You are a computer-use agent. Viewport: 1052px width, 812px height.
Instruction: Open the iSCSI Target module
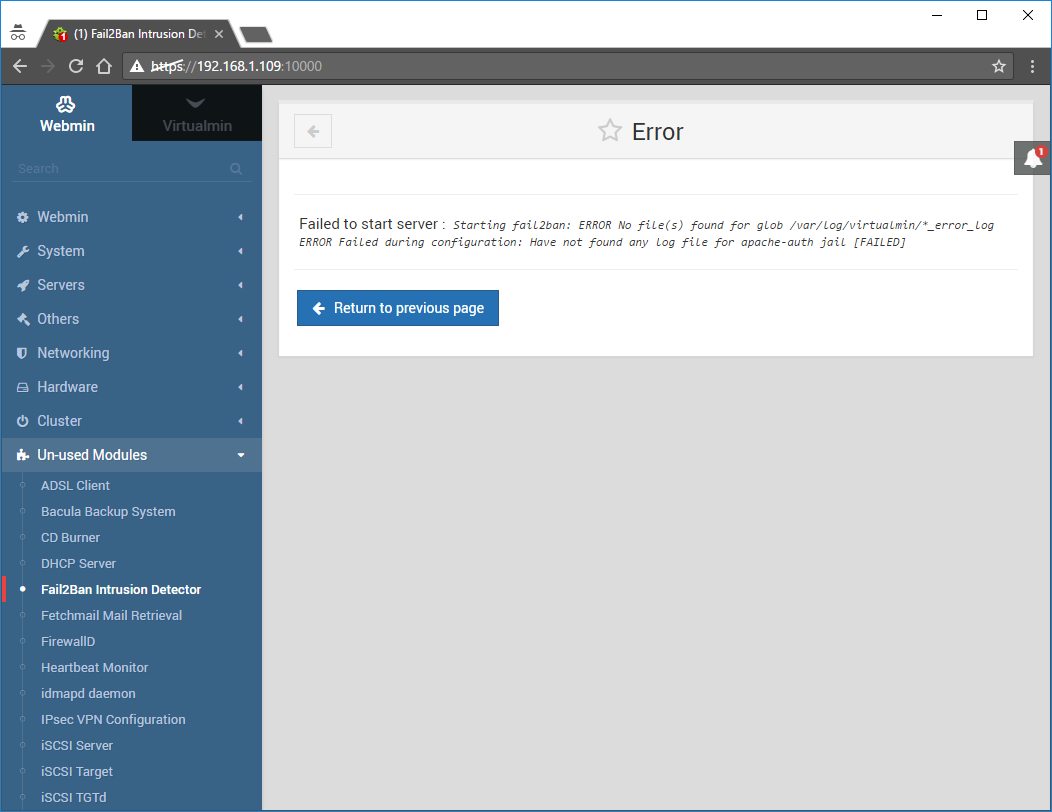pos(76,772)
